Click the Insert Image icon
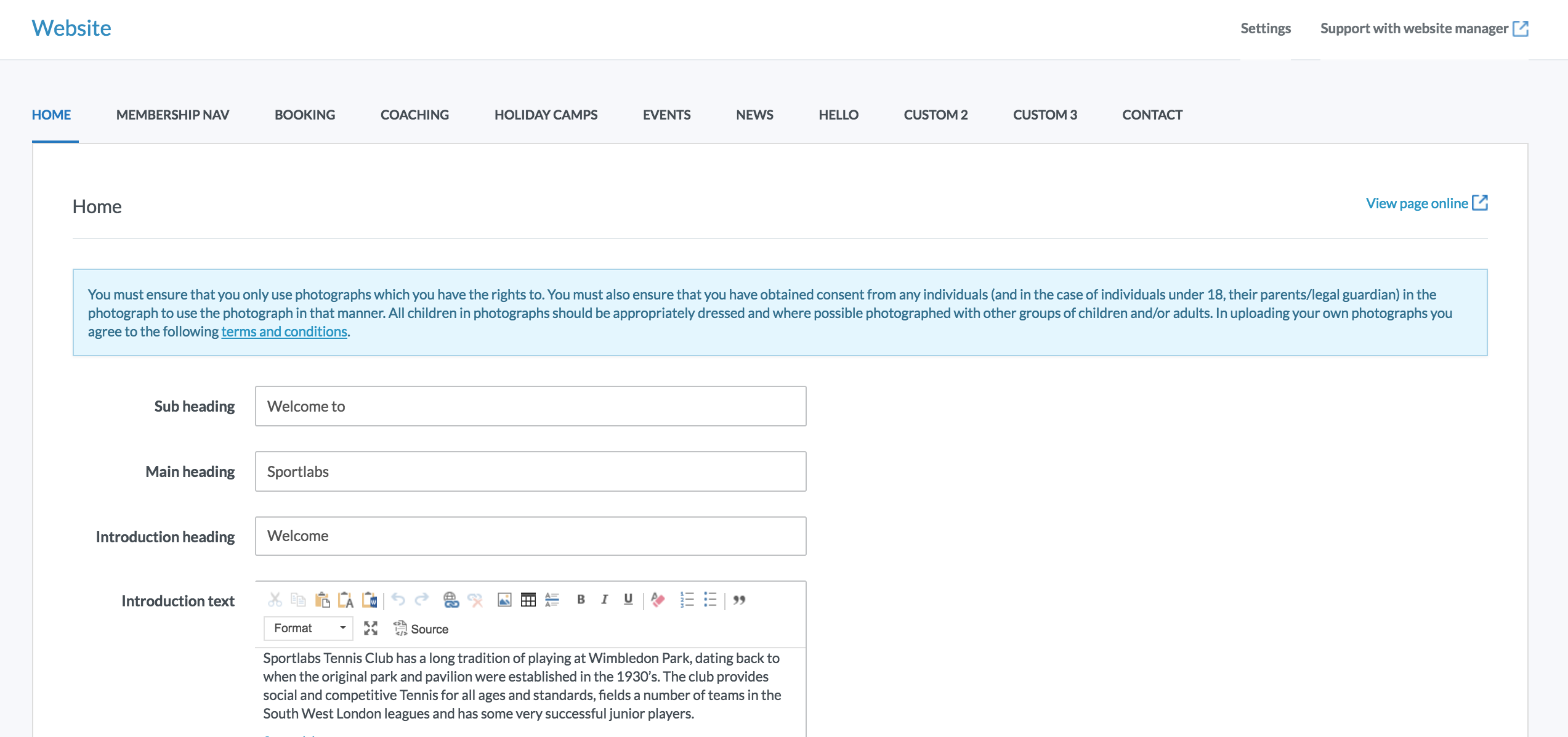 coord(504,600)
